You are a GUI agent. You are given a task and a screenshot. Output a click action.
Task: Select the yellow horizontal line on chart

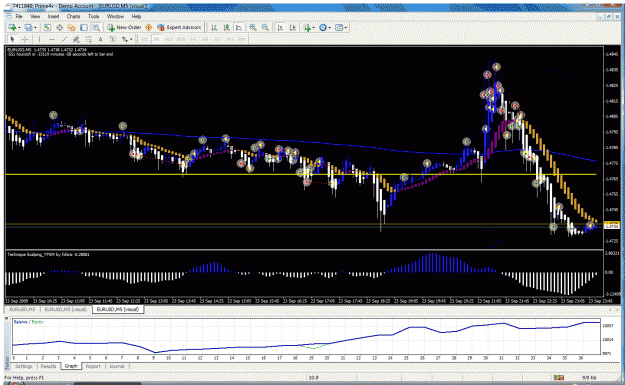[301, 175]
